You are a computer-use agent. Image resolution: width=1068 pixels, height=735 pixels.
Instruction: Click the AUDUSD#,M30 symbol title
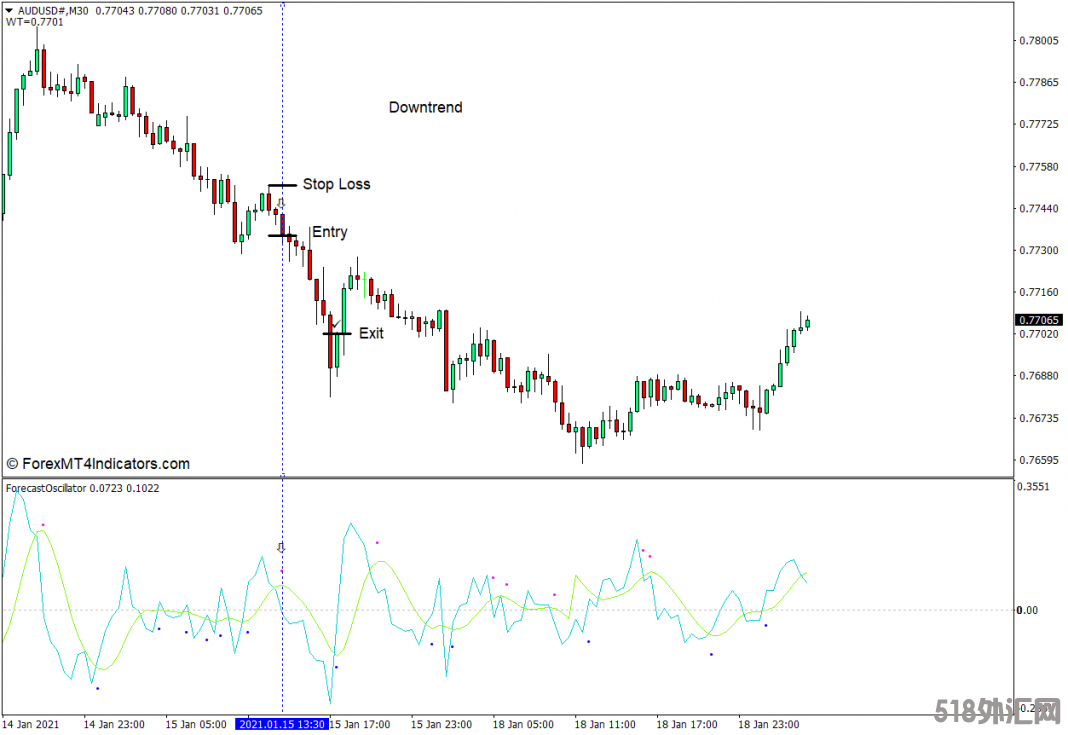coord(54,10)
